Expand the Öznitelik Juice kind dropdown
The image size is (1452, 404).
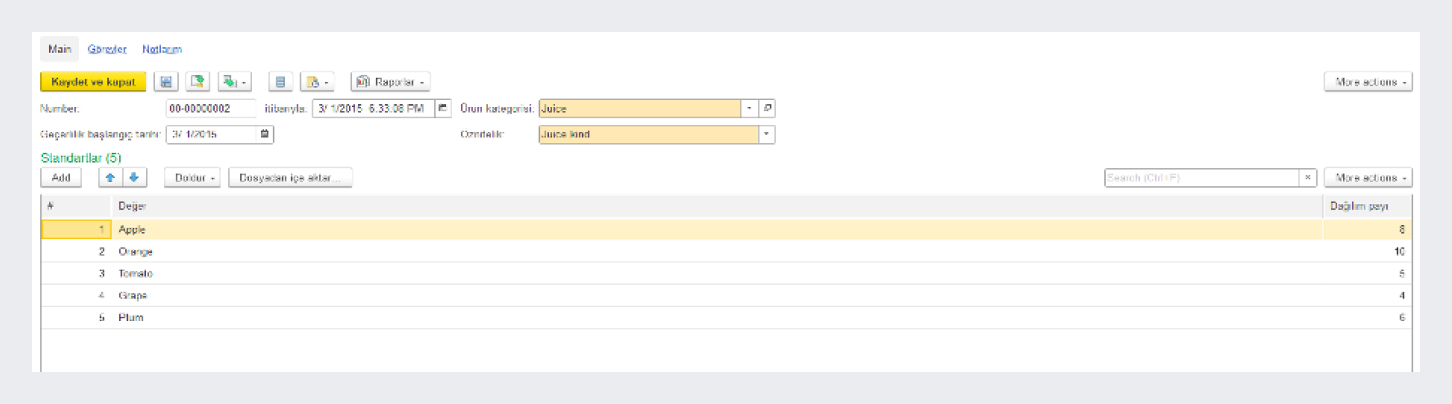point(766,133)
